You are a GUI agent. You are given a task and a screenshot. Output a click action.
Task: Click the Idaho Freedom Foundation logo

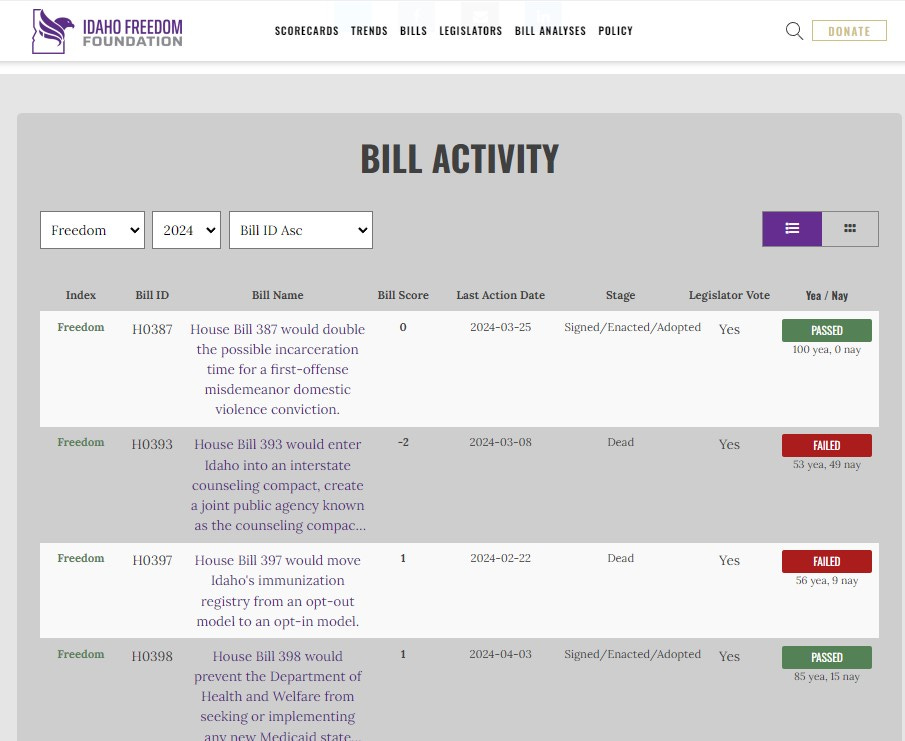107,31
